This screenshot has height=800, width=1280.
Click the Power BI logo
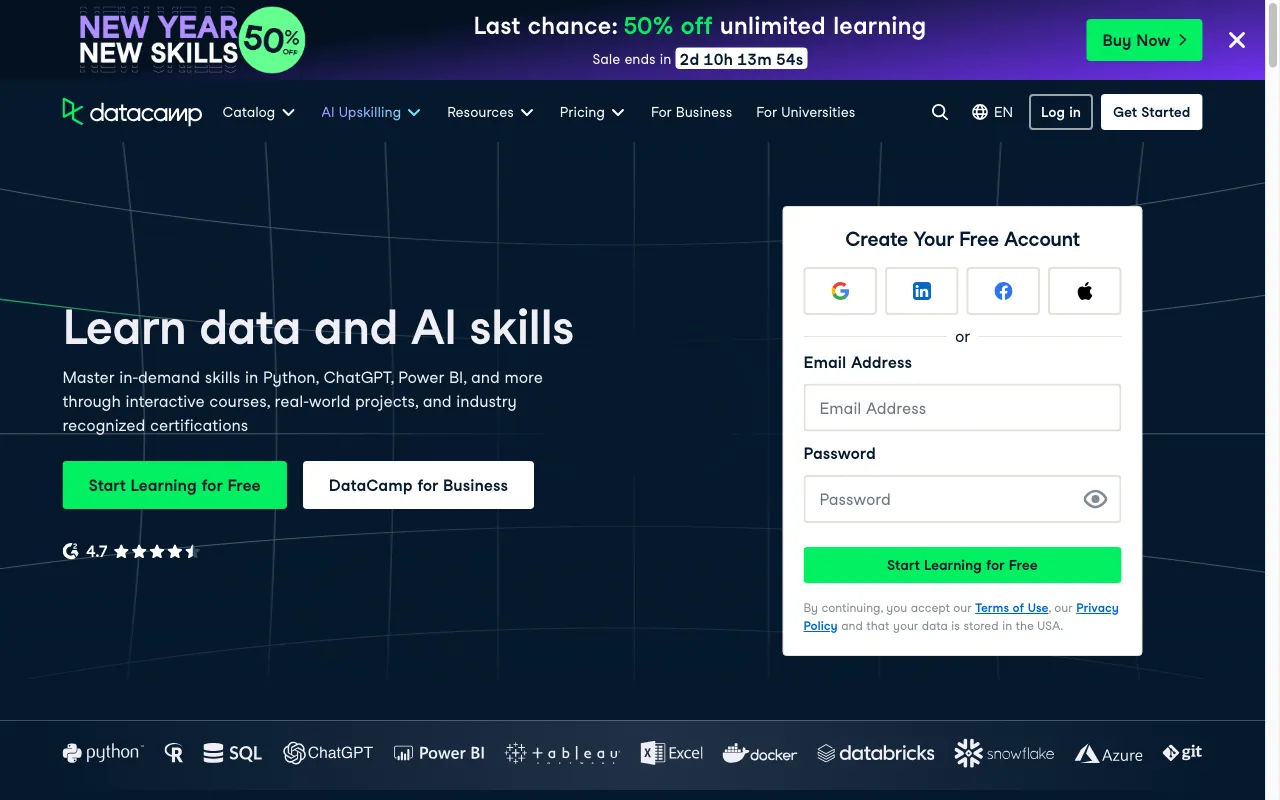point(439,753)
